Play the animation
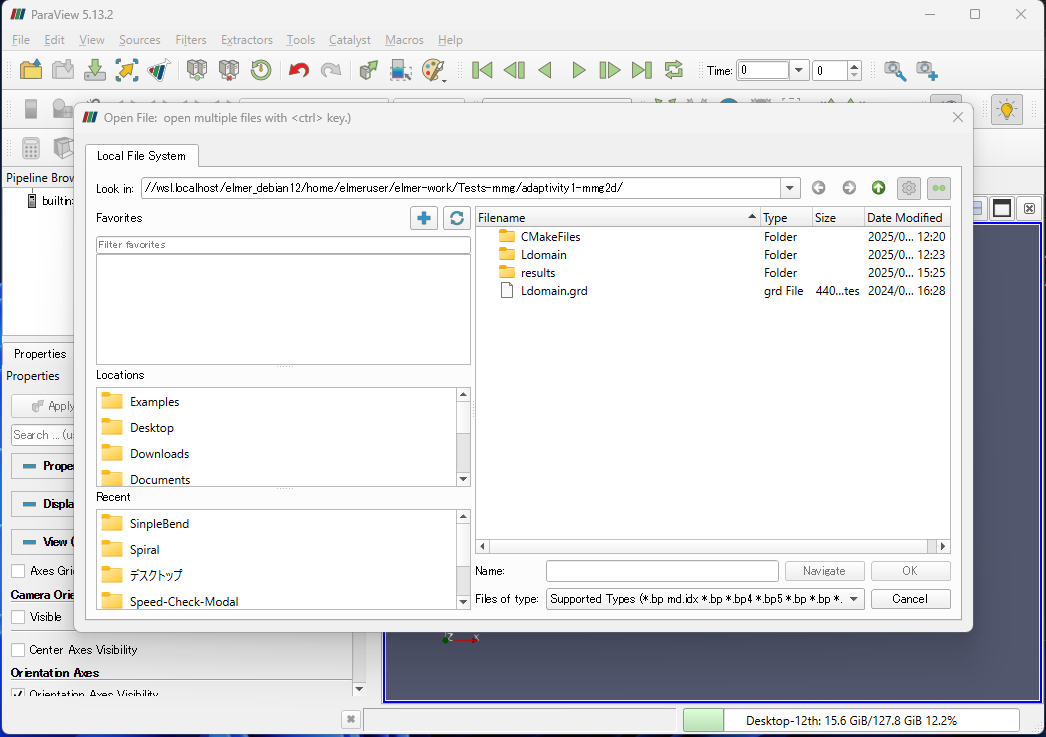The image size is (1046, 737). [x=578, y=70]
